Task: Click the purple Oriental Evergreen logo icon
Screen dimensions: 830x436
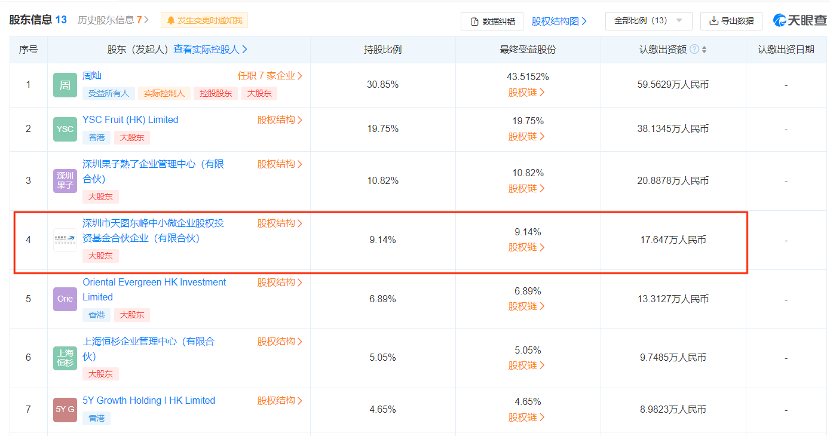Action: click(x=64, y=298)
